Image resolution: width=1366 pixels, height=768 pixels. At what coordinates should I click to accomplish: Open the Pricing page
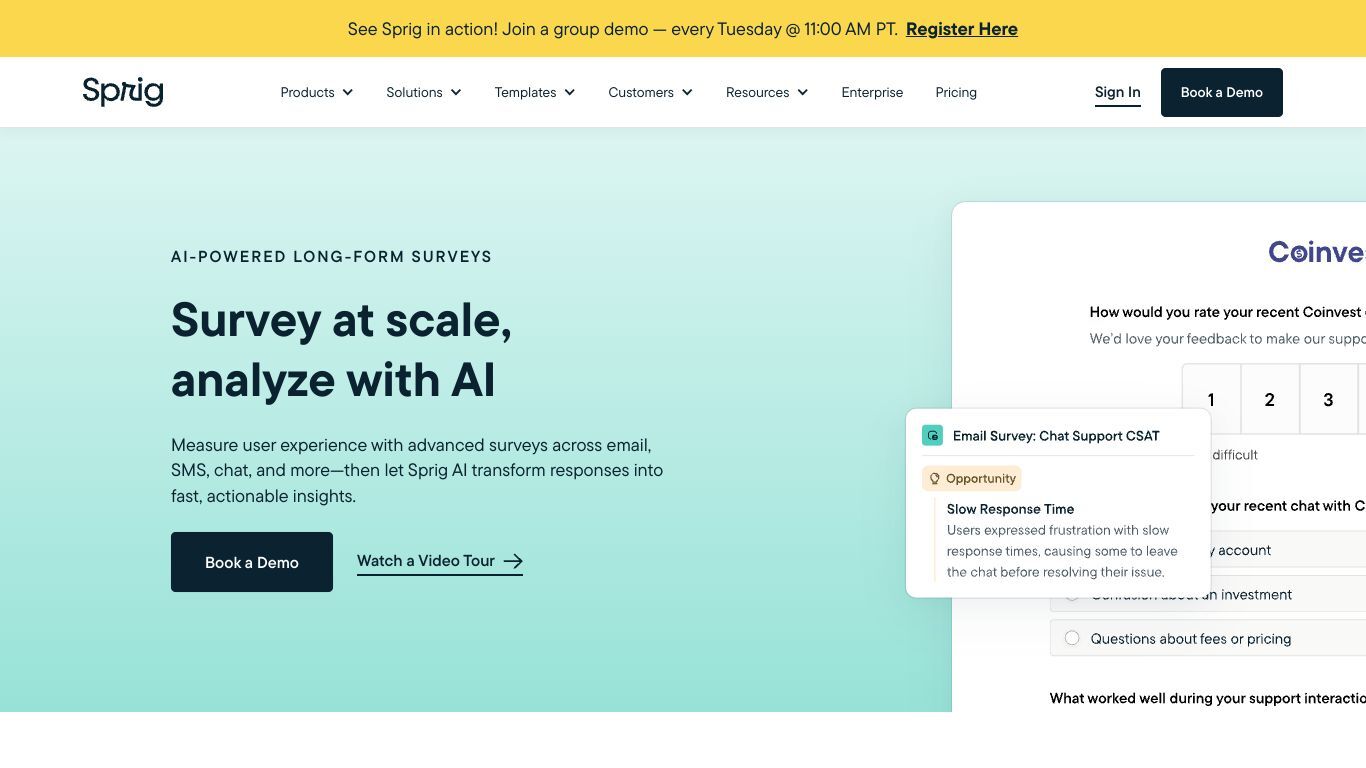click(956, 92)
